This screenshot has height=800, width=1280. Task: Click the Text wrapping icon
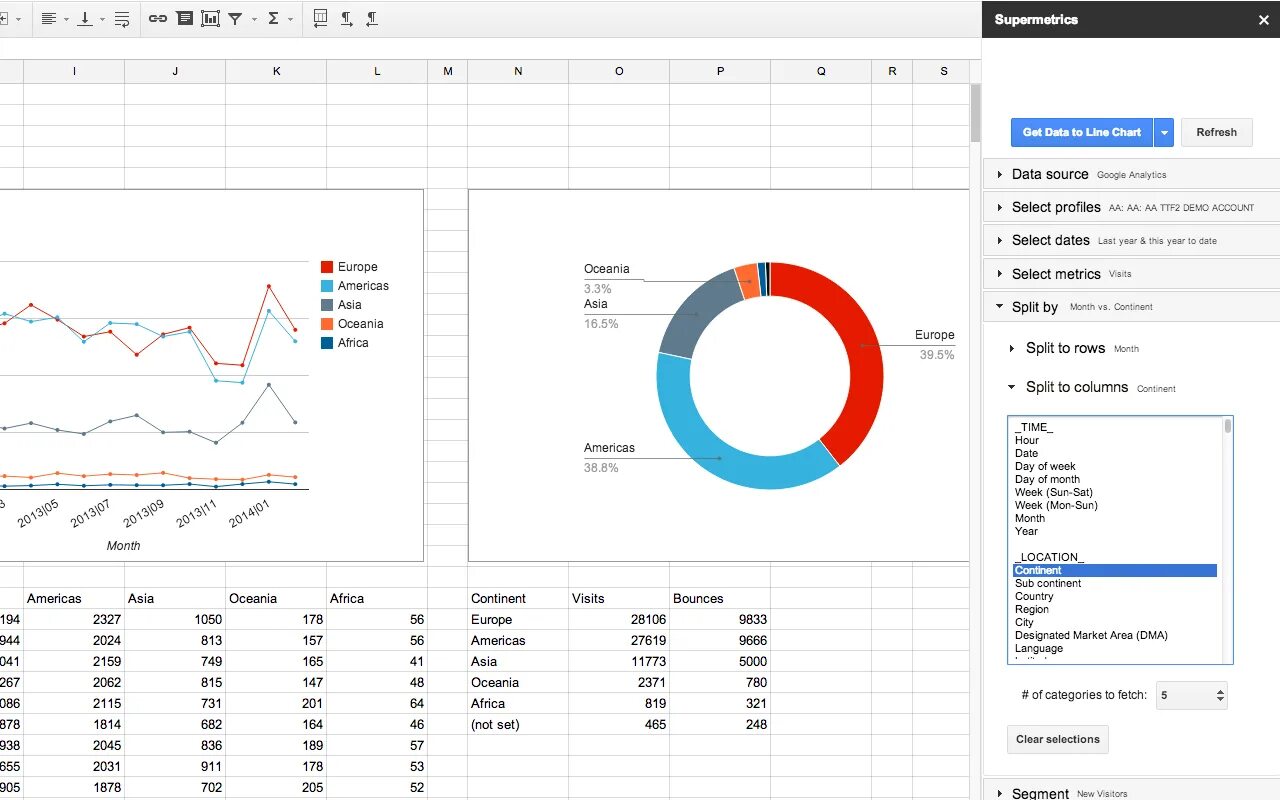(122, 18)
